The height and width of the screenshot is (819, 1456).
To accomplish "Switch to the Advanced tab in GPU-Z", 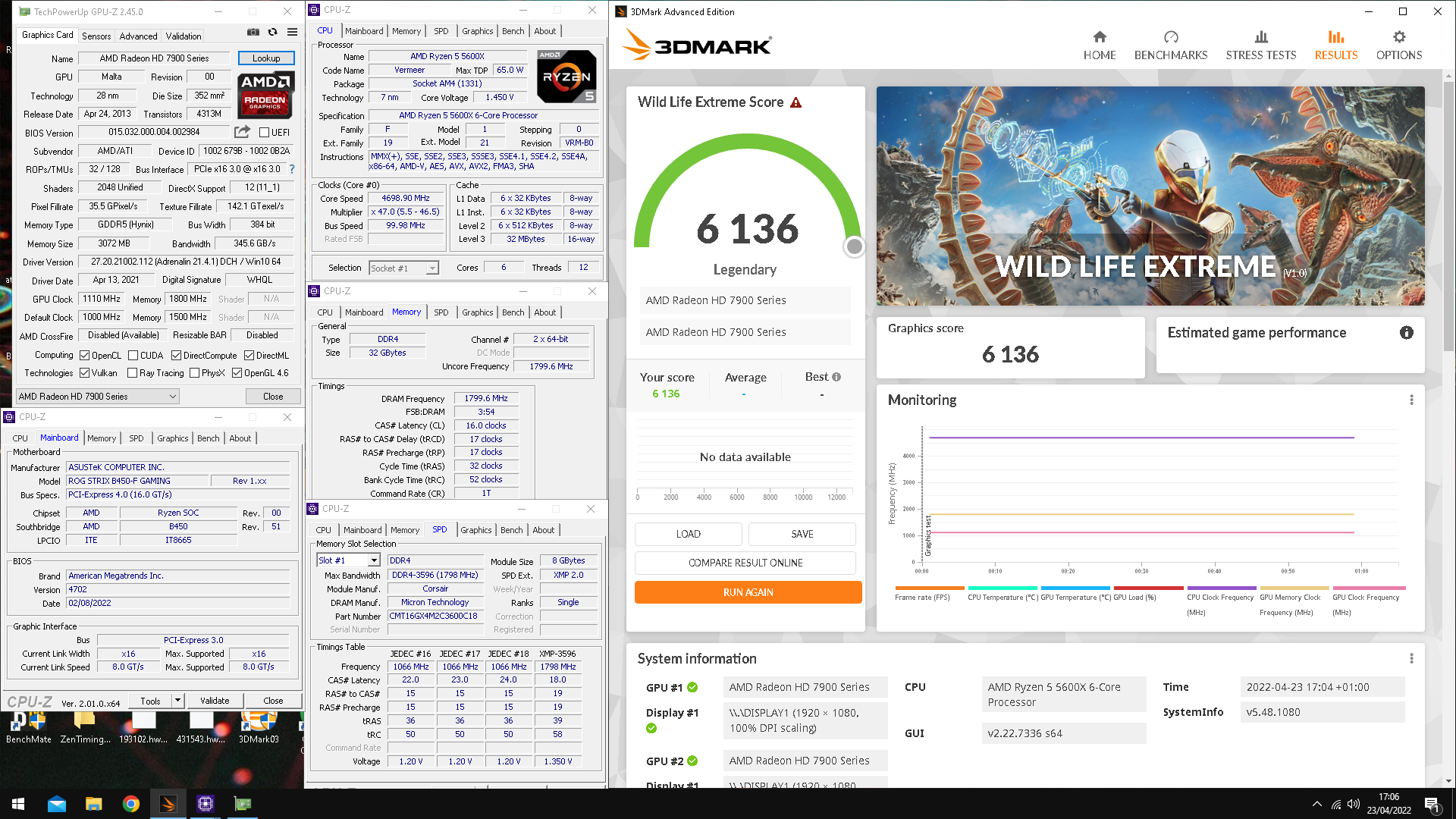I will pos(138,36).
